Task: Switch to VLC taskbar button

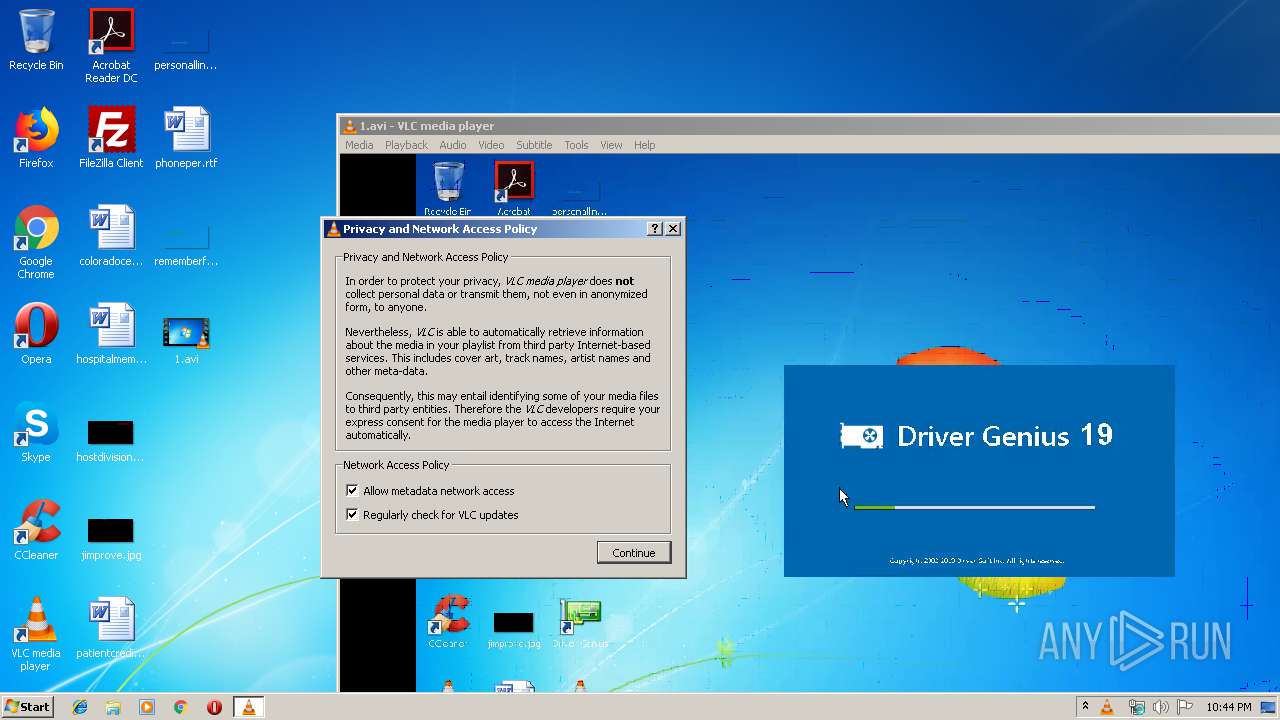Action: pos(248,707)
